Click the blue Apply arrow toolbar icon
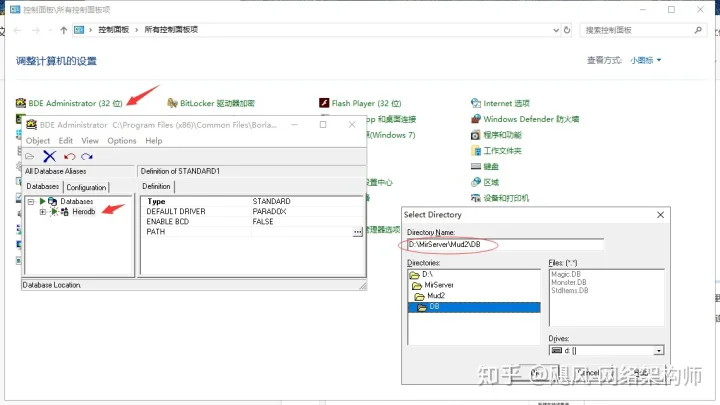Viewport: 720px width, 405px height. (x=87, y=157)
